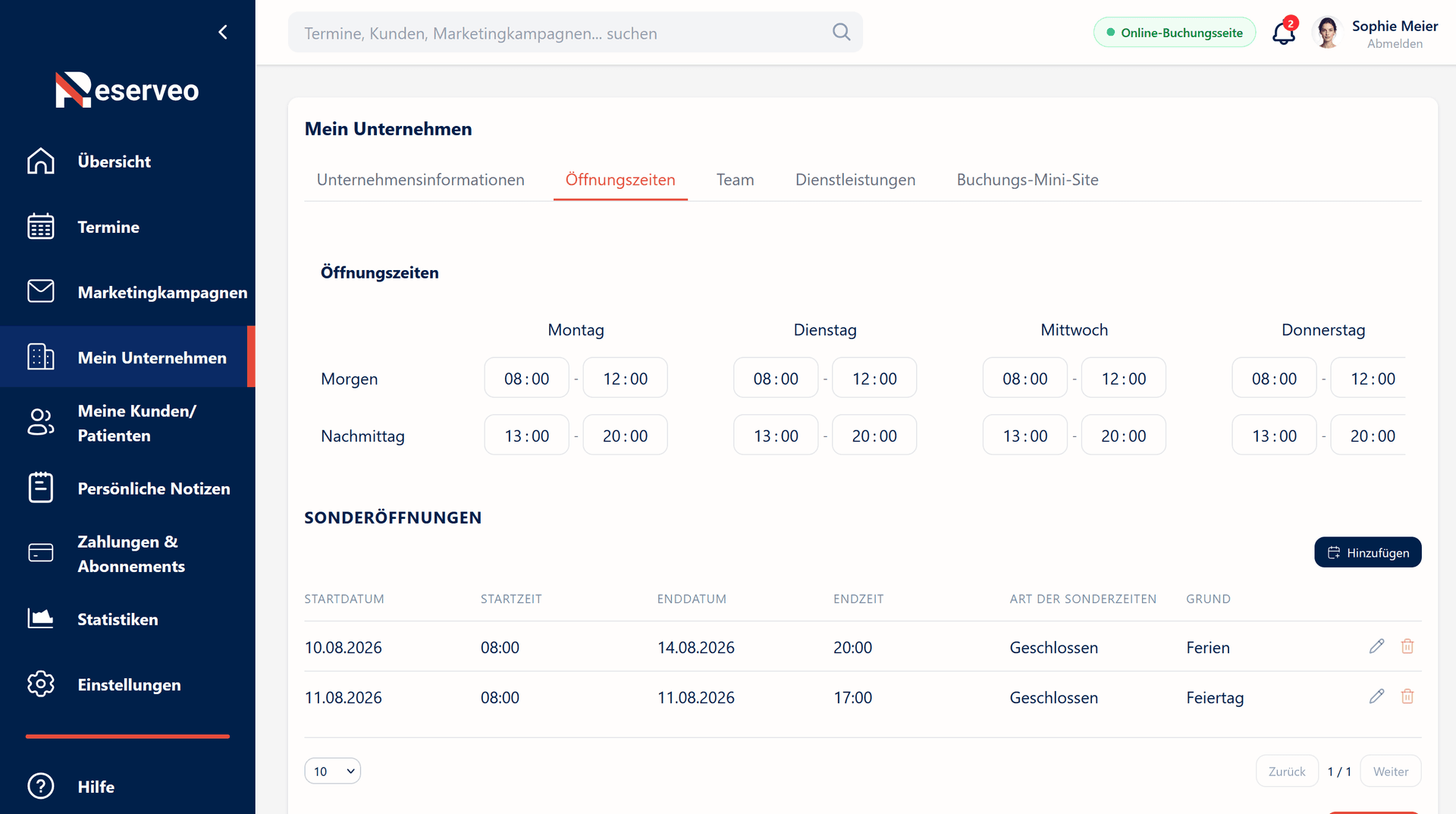Edit Montag Morgen start time 08:00
The image size is (1456, 814).
click(x=526, y=378)
